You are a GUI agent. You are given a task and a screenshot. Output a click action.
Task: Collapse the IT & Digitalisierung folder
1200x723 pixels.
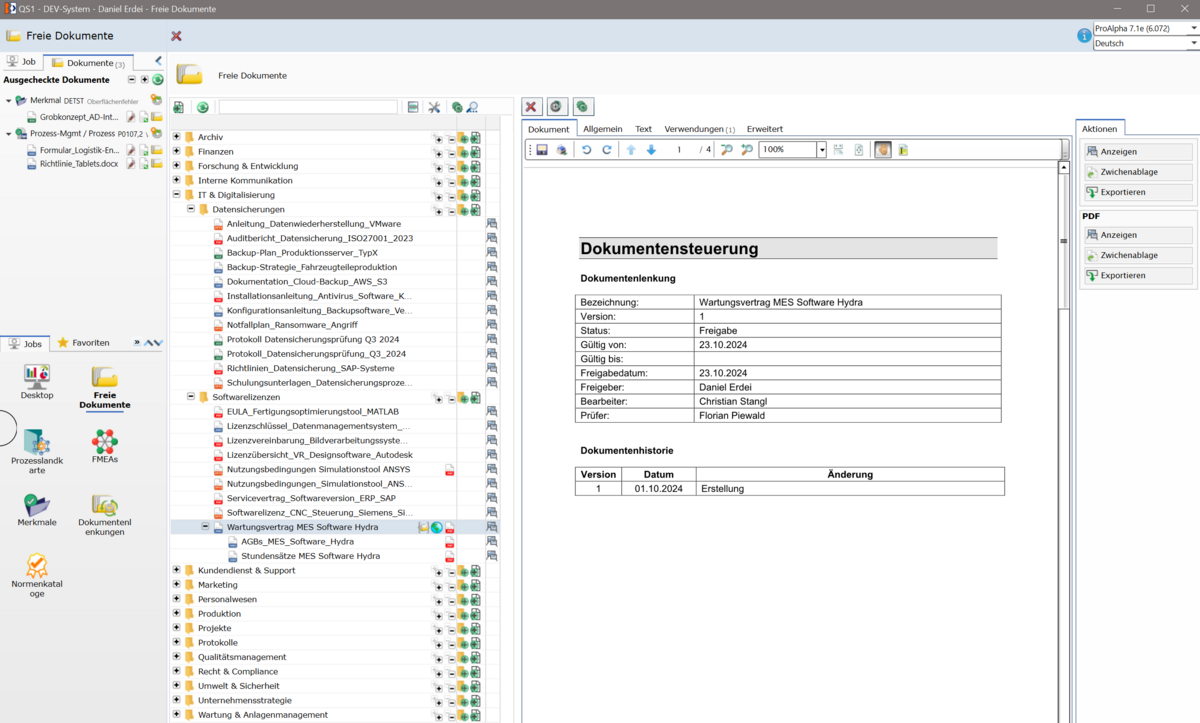(177, 195)
